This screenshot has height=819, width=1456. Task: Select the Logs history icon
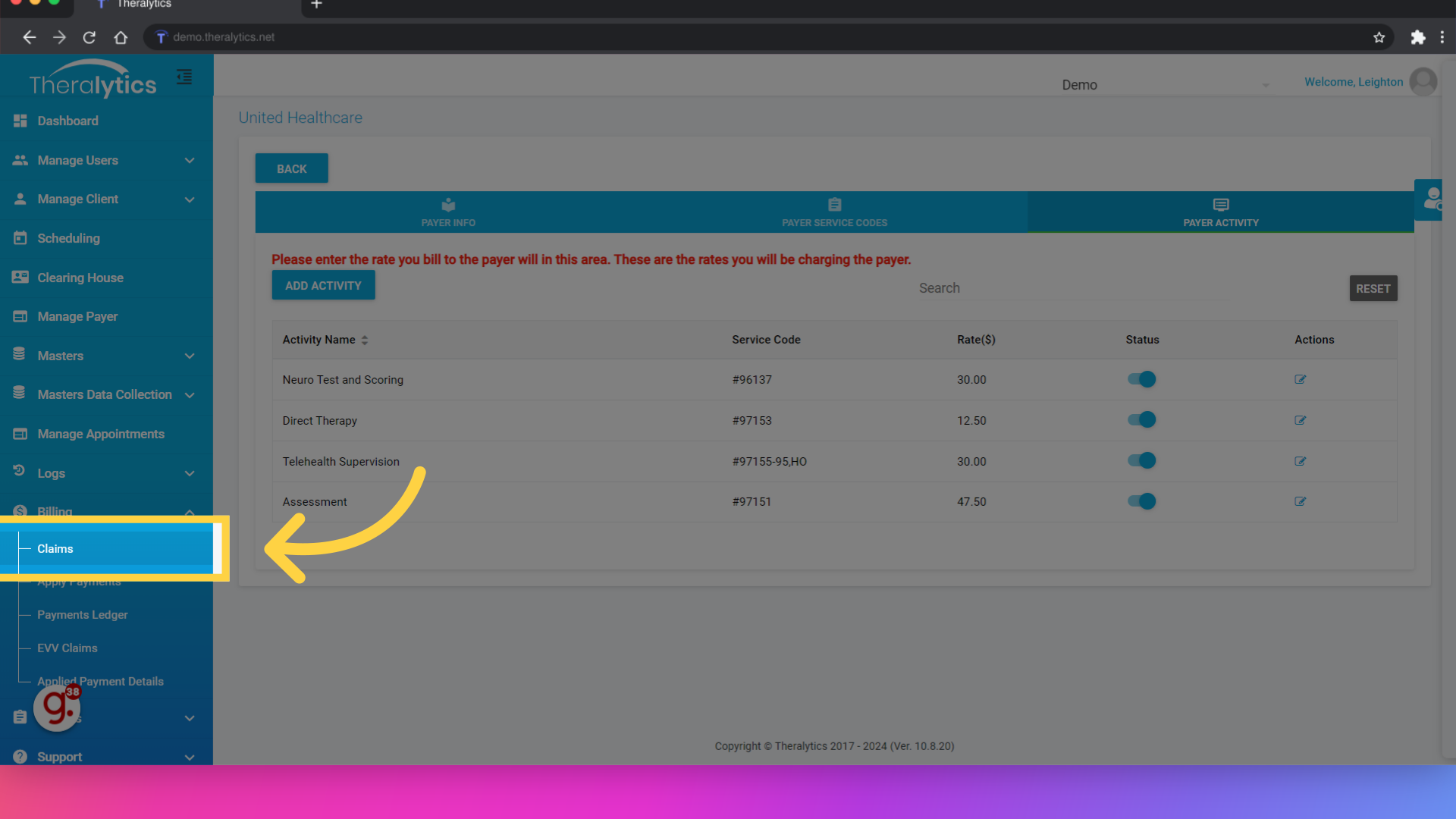(20, 472)
